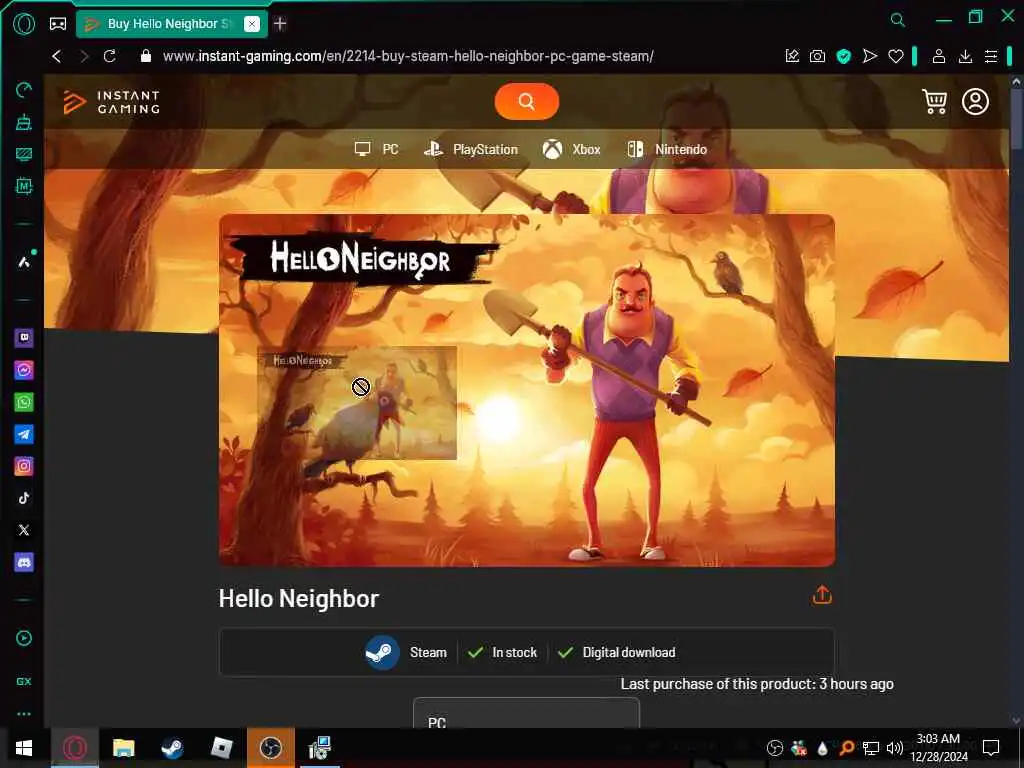Open the chip-shaped M icon in sidebar
Image resolution: width=1024 pixels, height=768 pixels.
(x=24, y=186)
